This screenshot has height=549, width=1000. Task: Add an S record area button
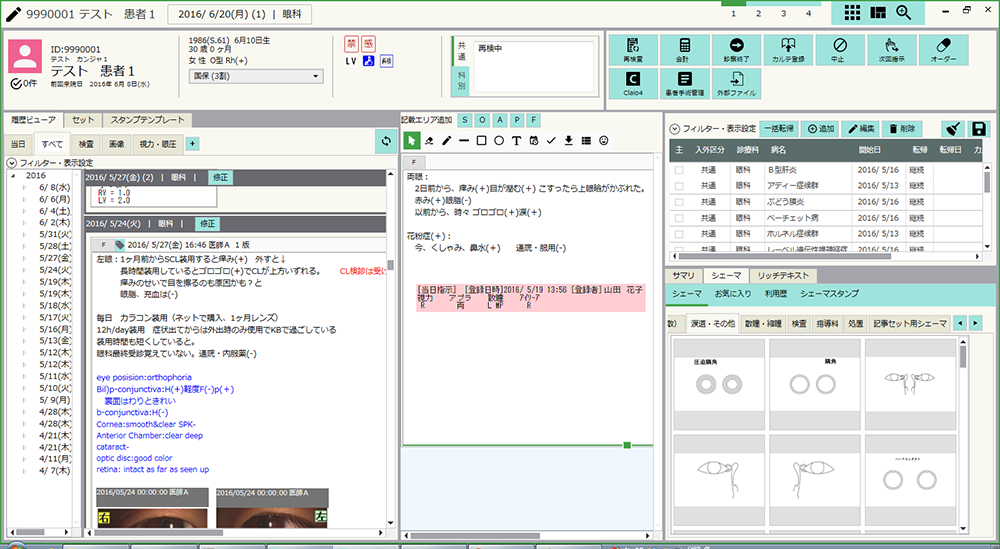[465, 120]
